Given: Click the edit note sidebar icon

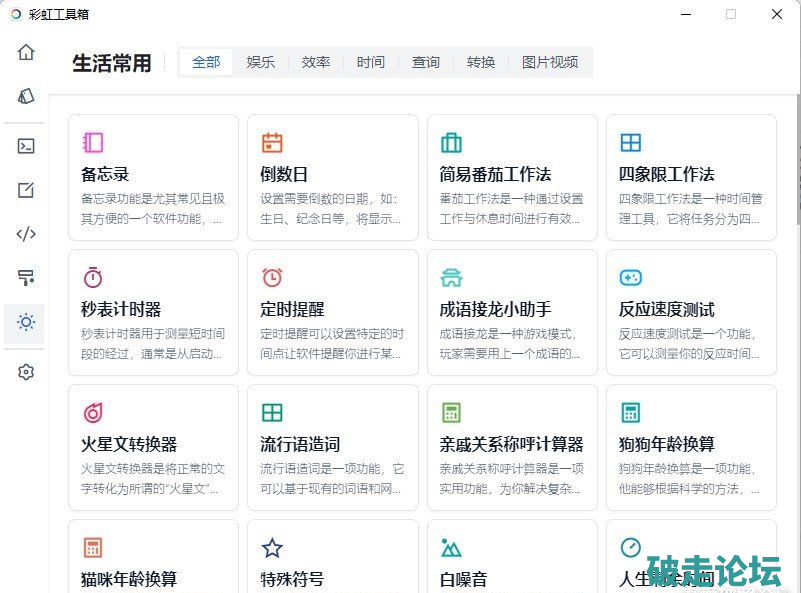Looking at the screenshot, I should point(26,190).
